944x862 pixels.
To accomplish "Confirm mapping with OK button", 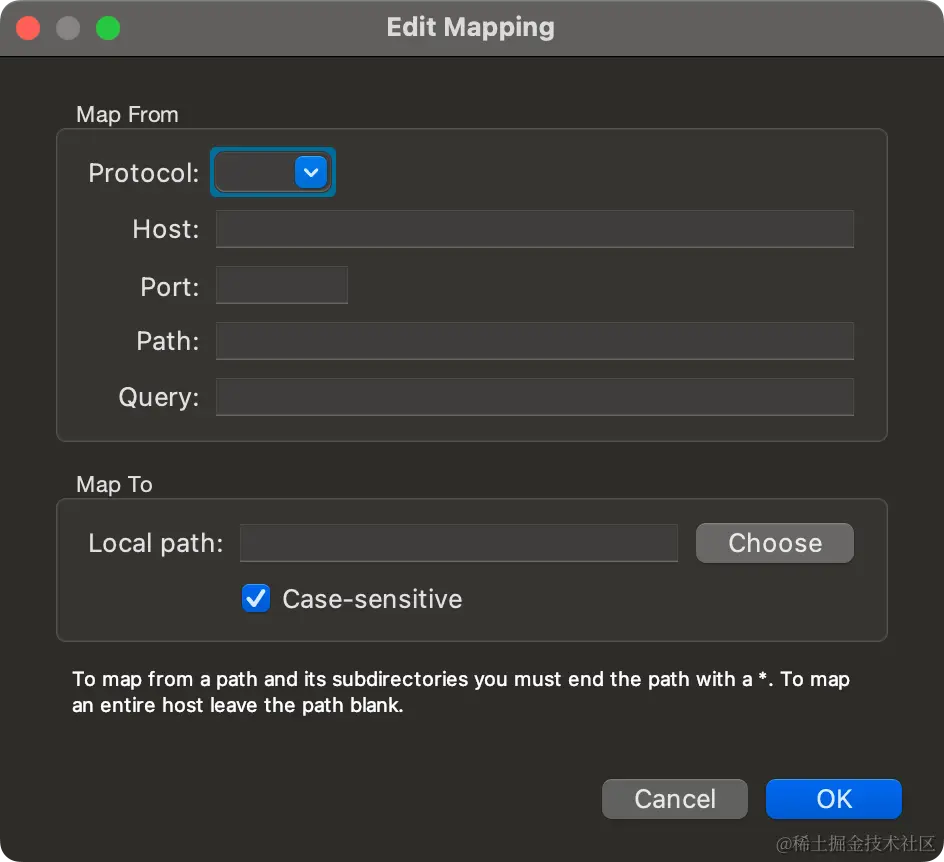I will click(834, 799).
